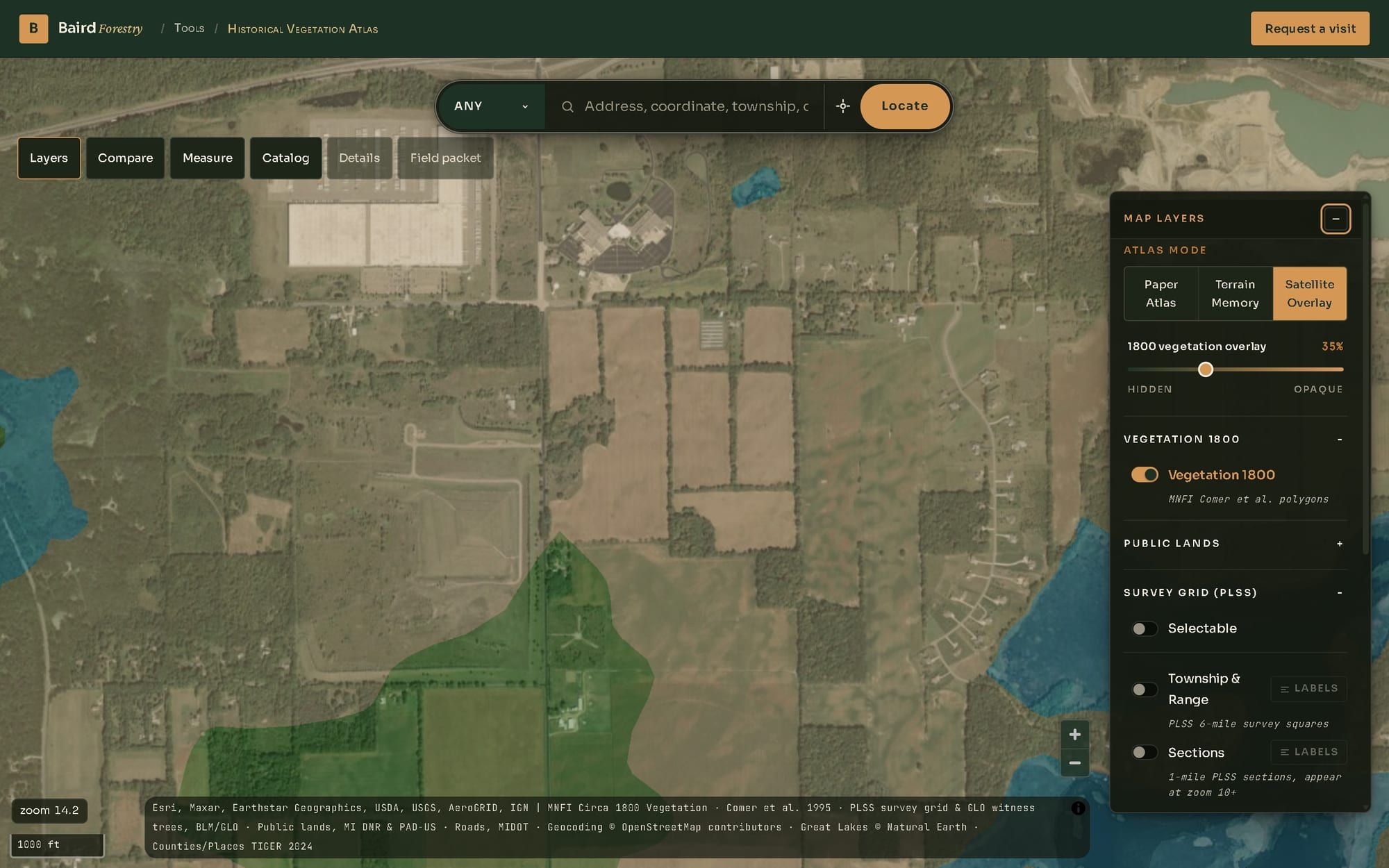Screen dimensions: 1389x868
Task: Switch to Terrain Memory mode
Action: click(x=1235, y=294)
